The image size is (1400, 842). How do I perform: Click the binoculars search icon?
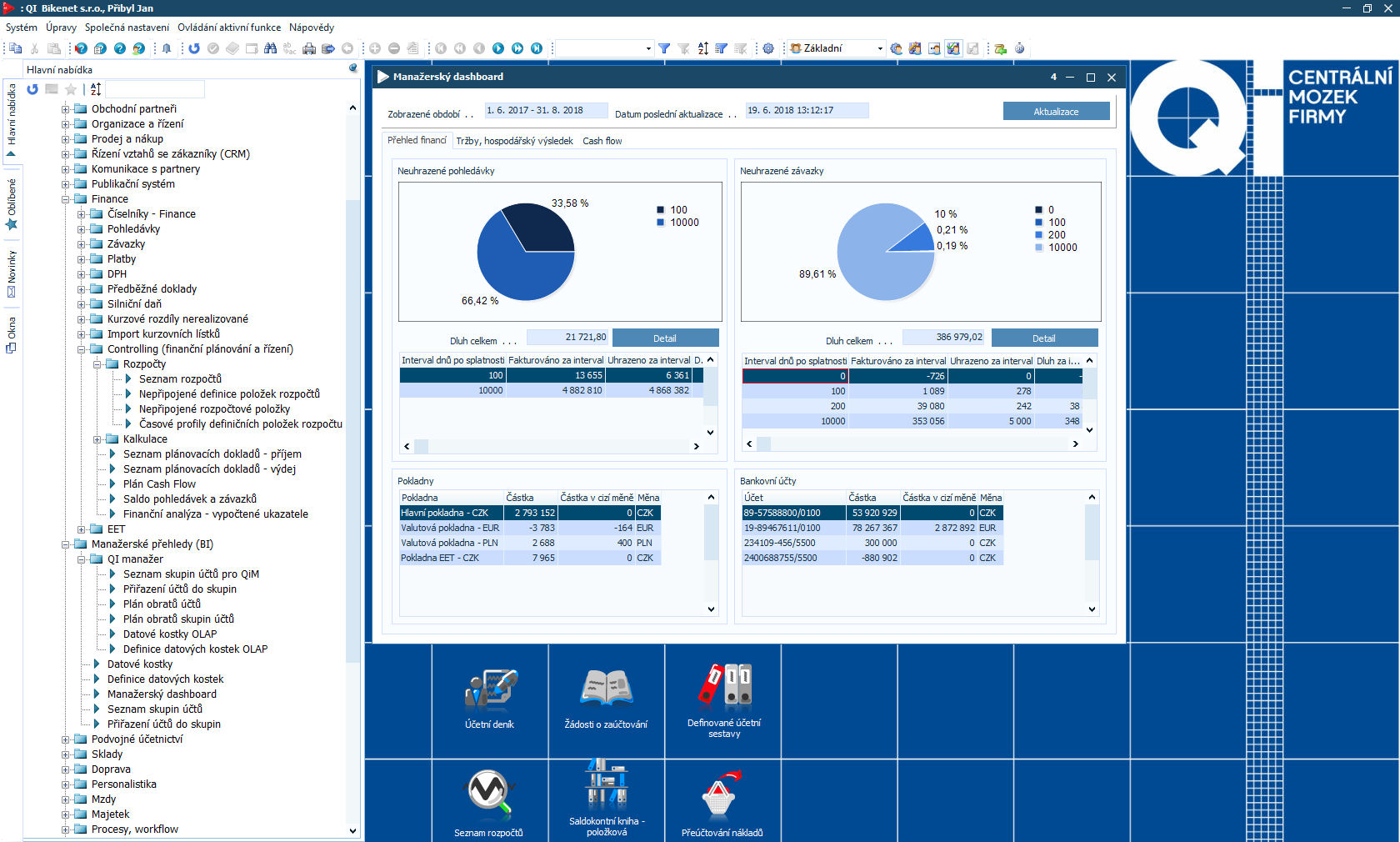pos(270,49)
